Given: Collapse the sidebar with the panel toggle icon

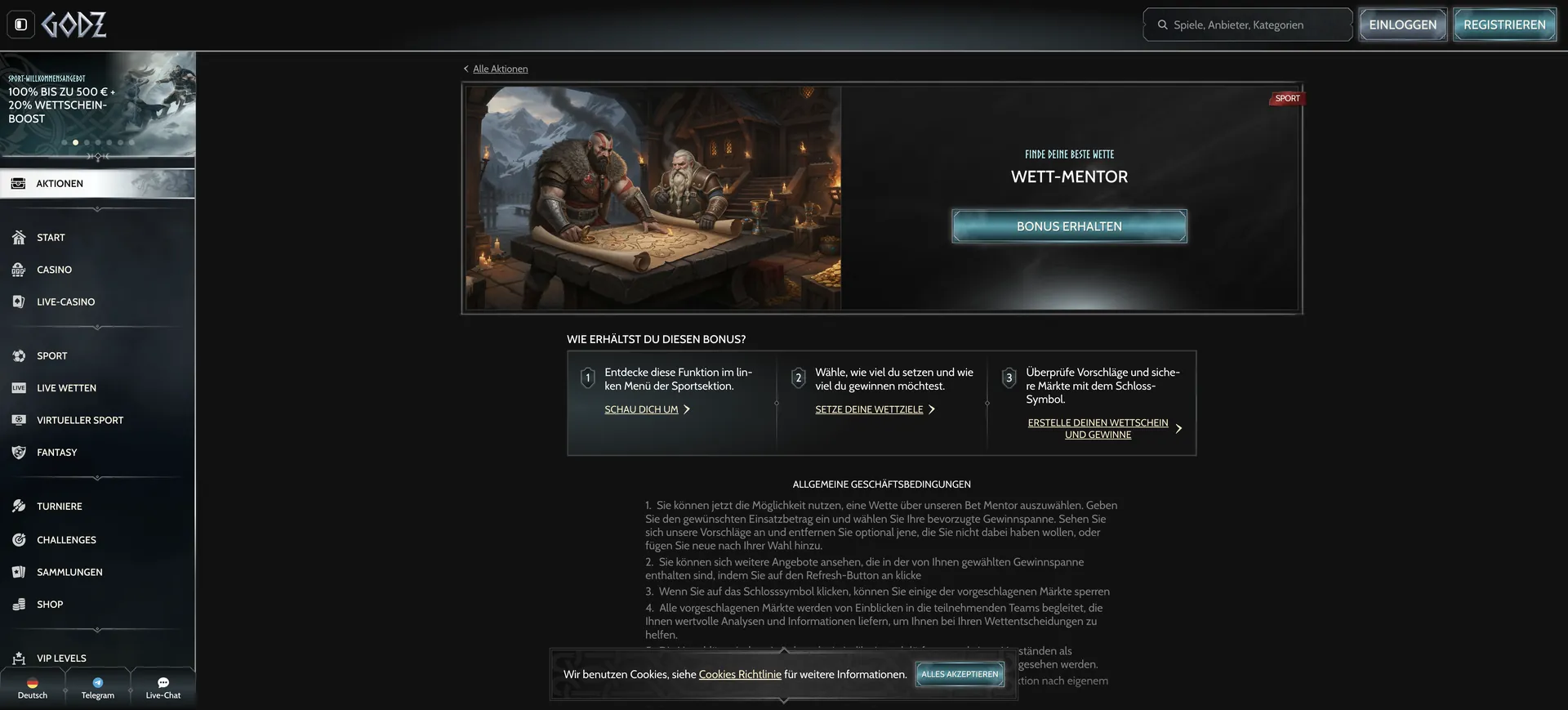Looking at the screenshot, I should [x=21, y=25].
